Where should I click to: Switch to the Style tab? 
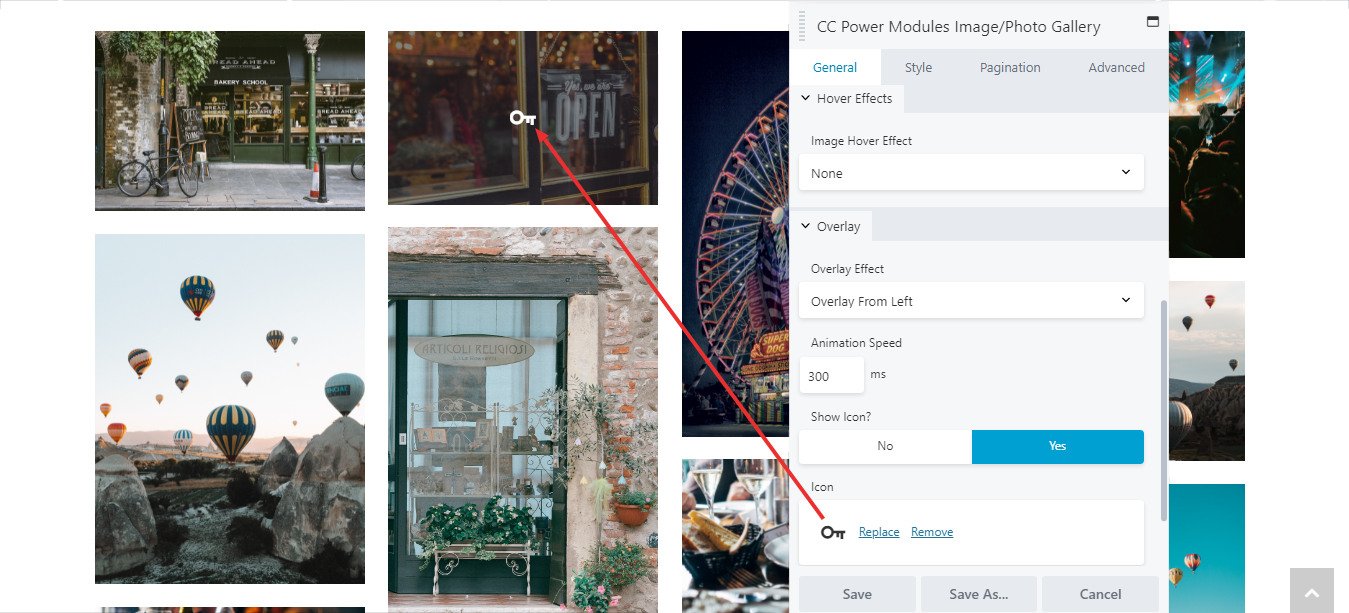click(x=918, y=67)
